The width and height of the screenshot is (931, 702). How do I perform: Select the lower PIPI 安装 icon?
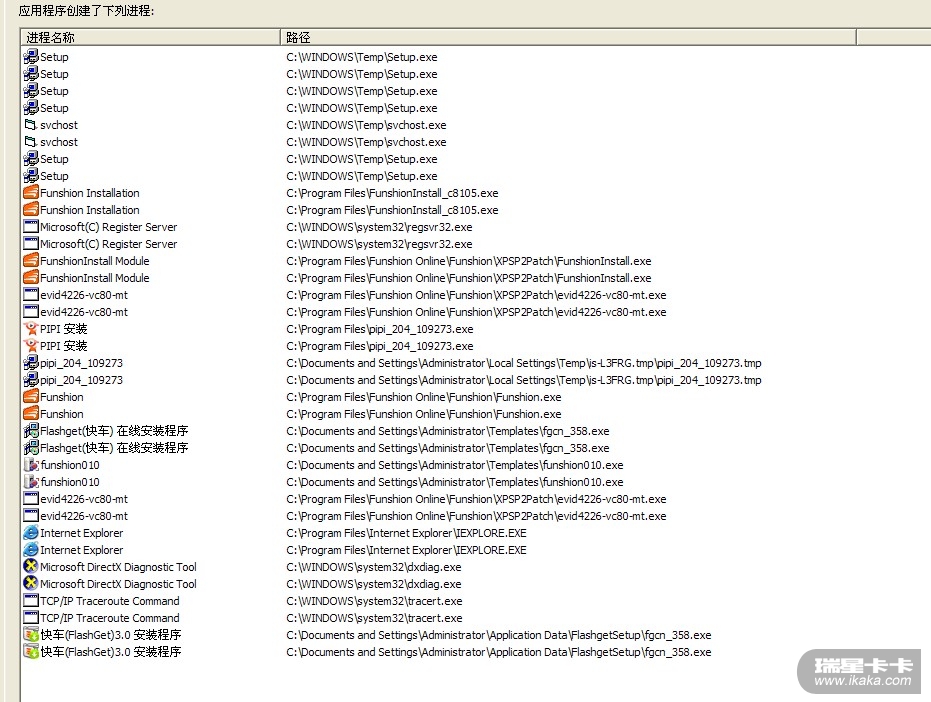click(31, 346)
